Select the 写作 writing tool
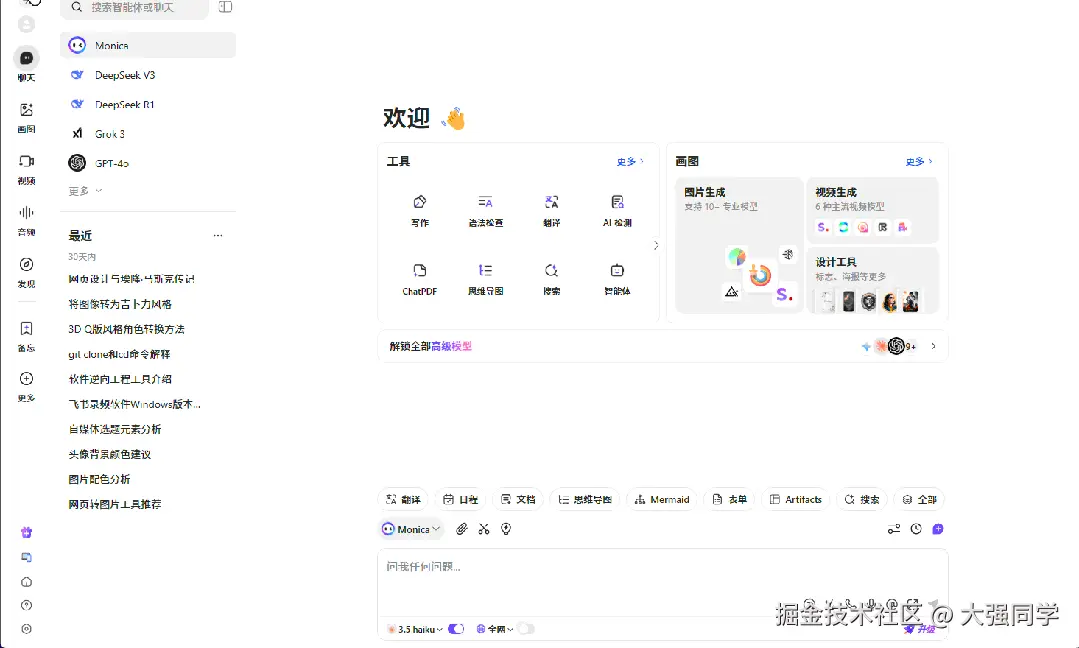Image resolution: width=1079 pixels, height=648 pixels. click(418, 210)
